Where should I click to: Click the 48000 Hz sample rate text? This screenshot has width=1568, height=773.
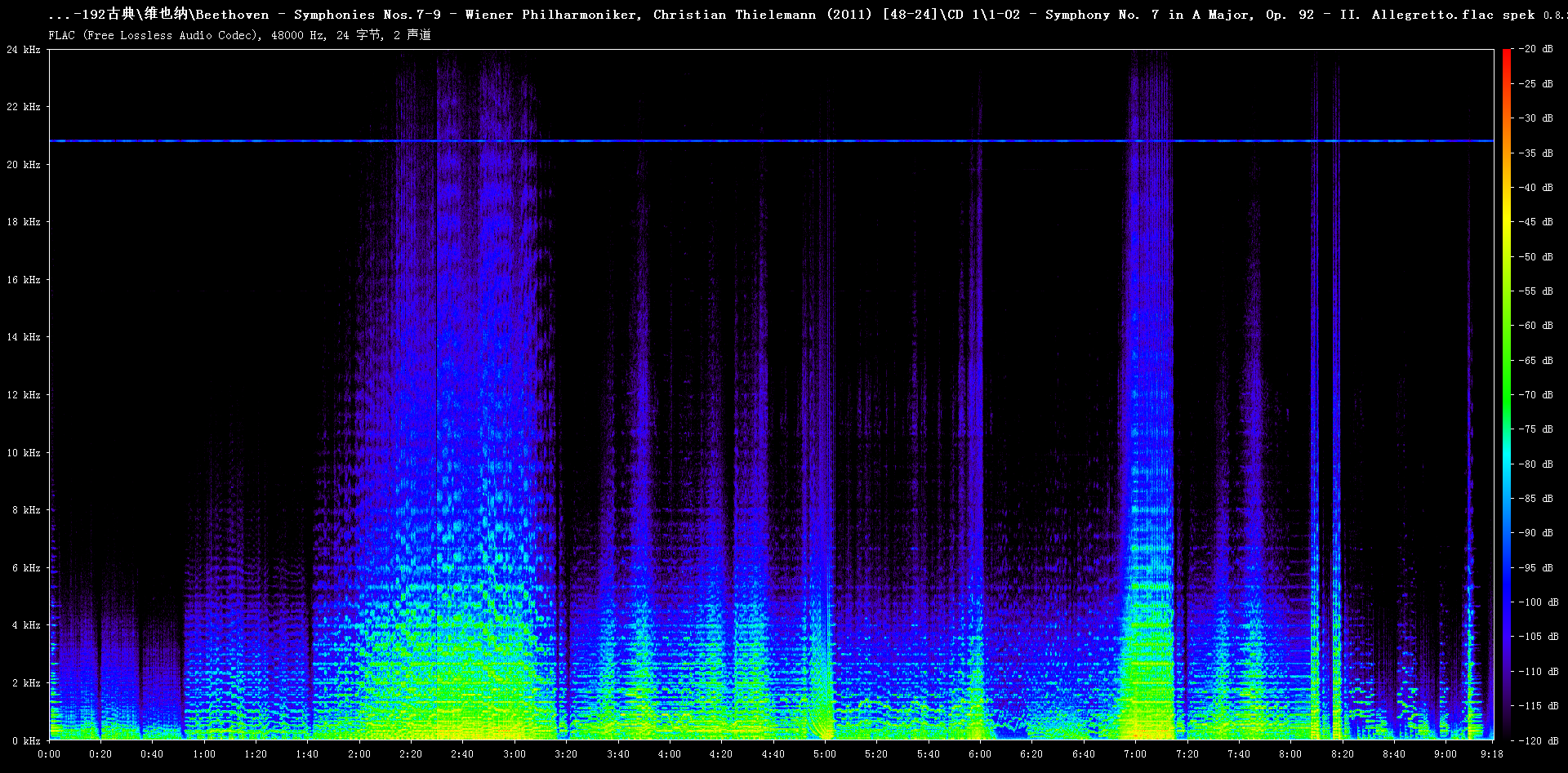coord(297,35)
